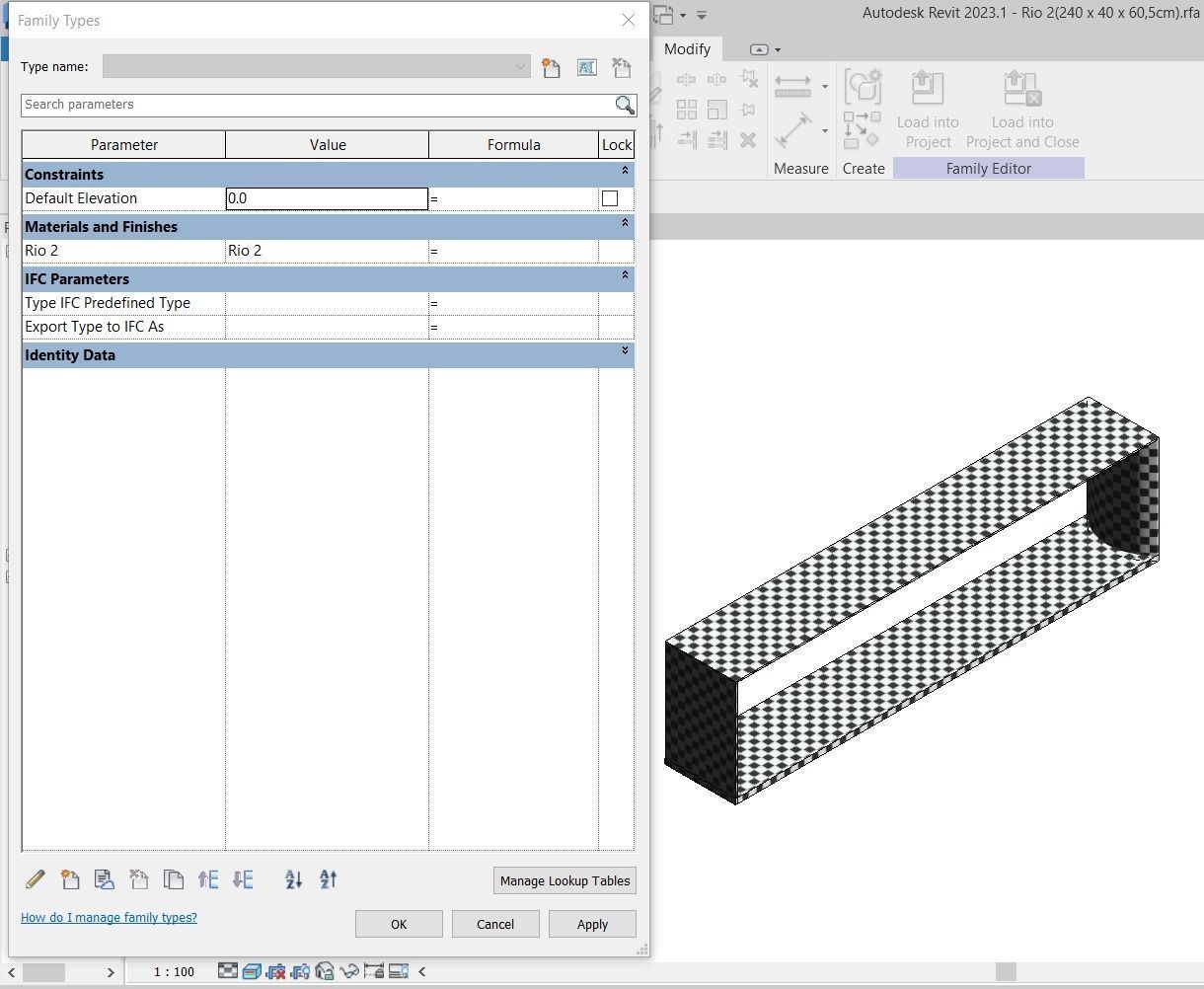The height and width of the screenshot is (989, 1204).
Task: Click the parameter icon with cloud symbol
Action: 104,878
